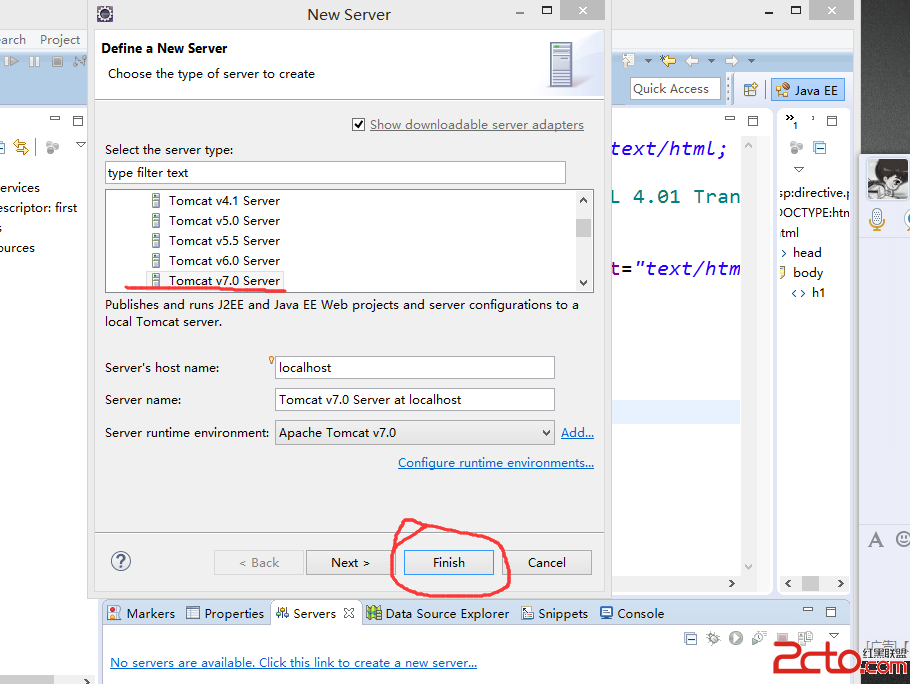The height and width of the screenshot is (684, 910).
Task: Click the Forward navigation arrow in toolbar
Action: [x=732, y=60]
